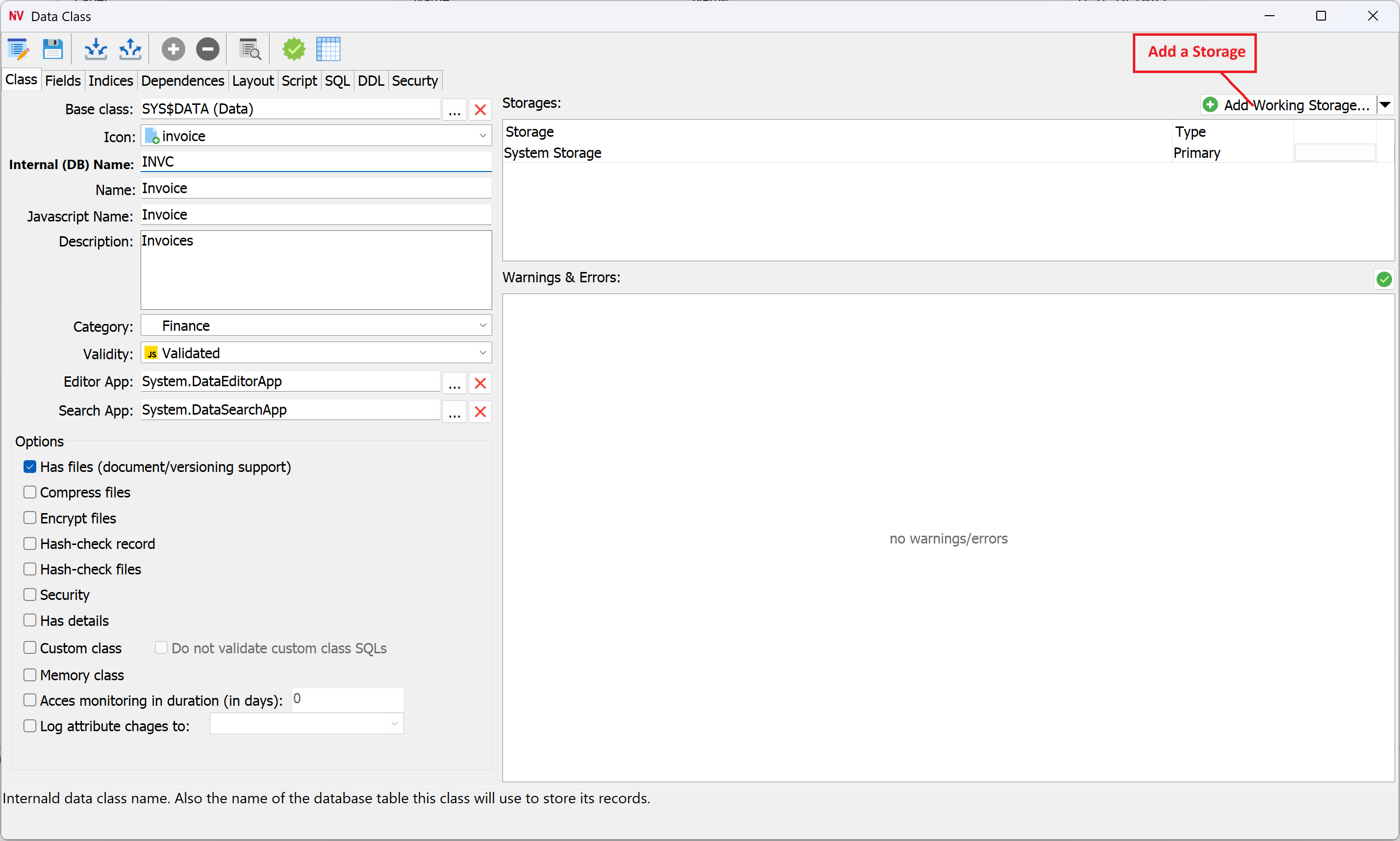This screenshot has width=1400, height=841.
Task: Open the DDL tab
Action: [370, 80]
